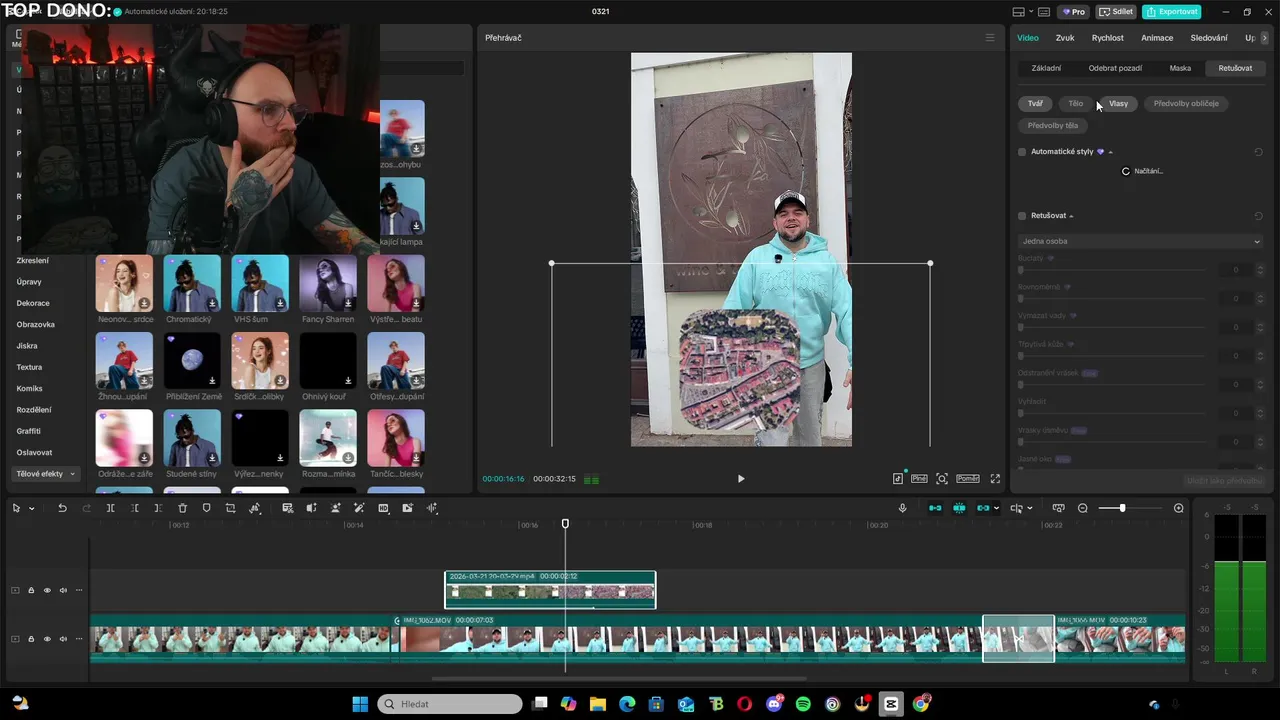Click the delete trash icon
Viewport: 1280px width, 720px height.
coord(182,508)
